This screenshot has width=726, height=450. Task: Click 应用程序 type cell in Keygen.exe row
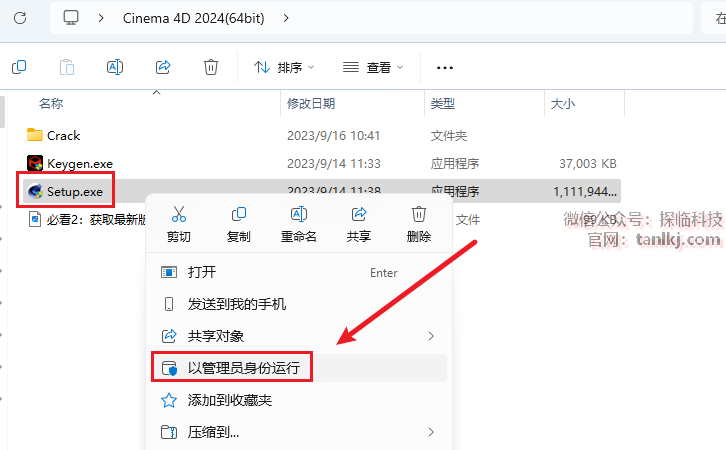pos(455,164)
